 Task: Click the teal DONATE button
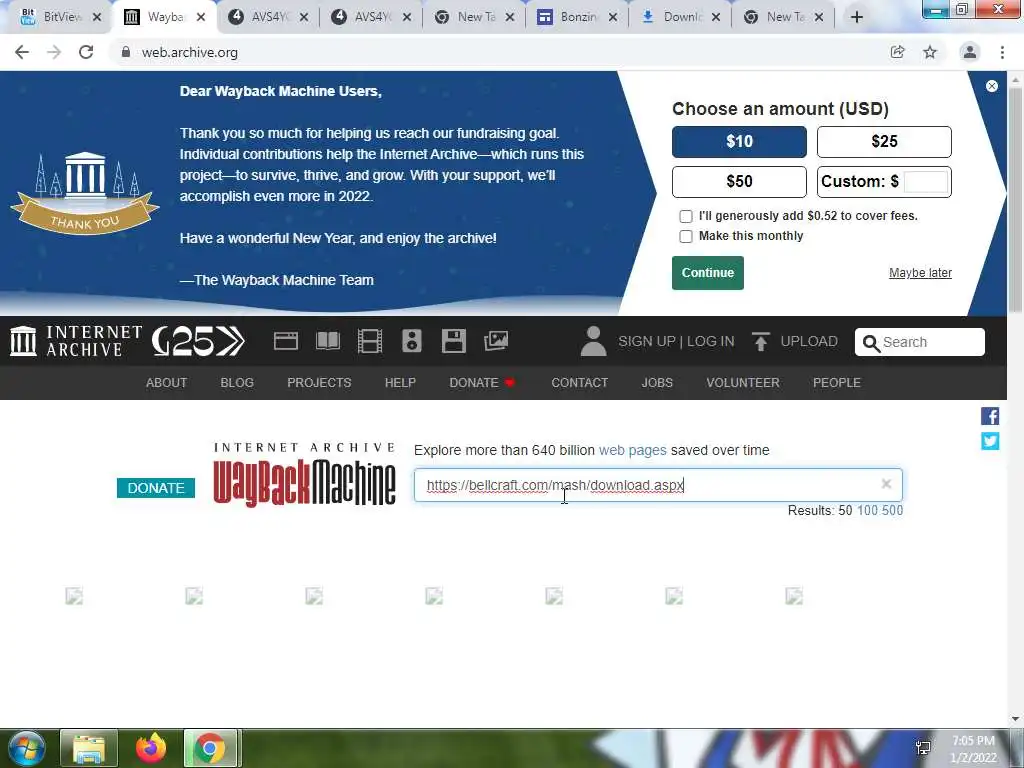click(156, 488)
